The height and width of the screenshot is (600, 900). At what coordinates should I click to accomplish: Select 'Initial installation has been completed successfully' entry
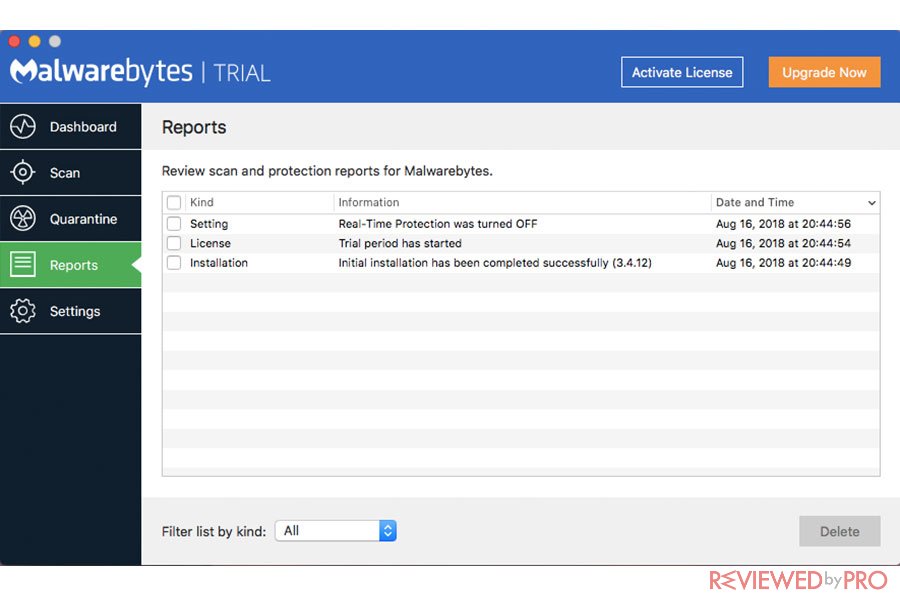click(x=495, y=263)
